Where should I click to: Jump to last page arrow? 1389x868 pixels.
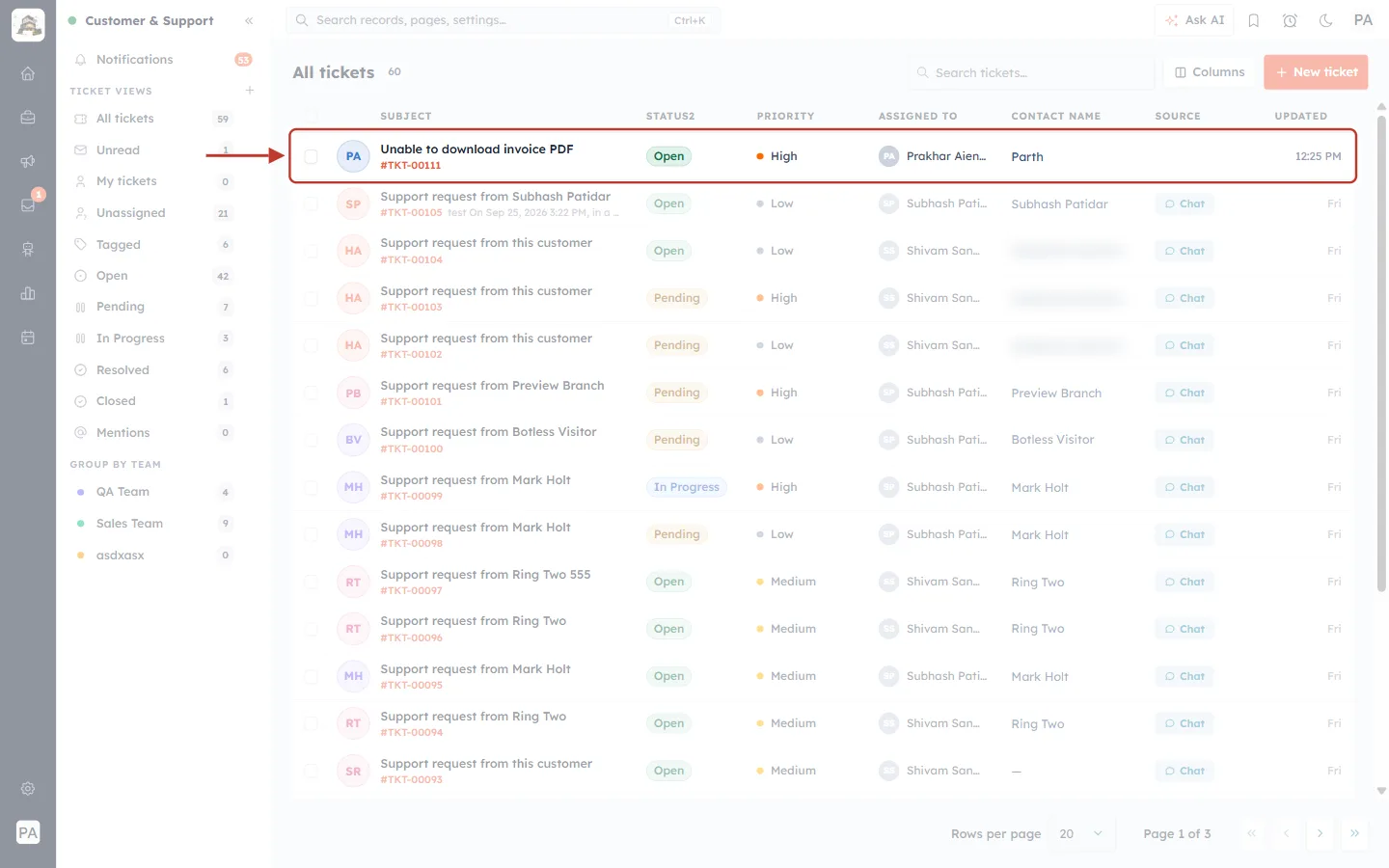1354,833
